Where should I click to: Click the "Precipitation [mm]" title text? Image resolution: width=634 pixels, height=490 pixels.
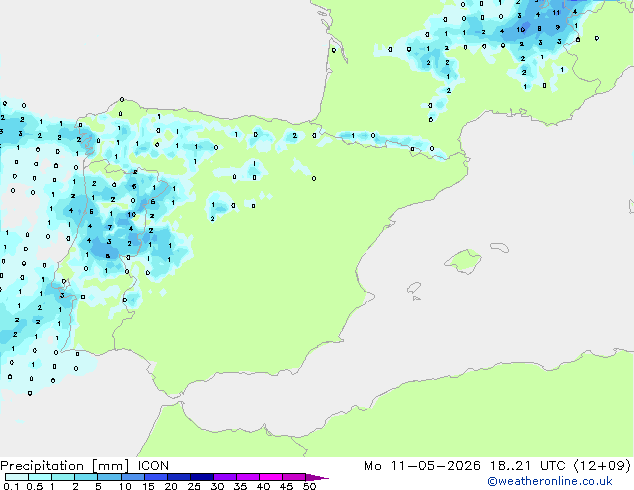click(x=65, y=466)
